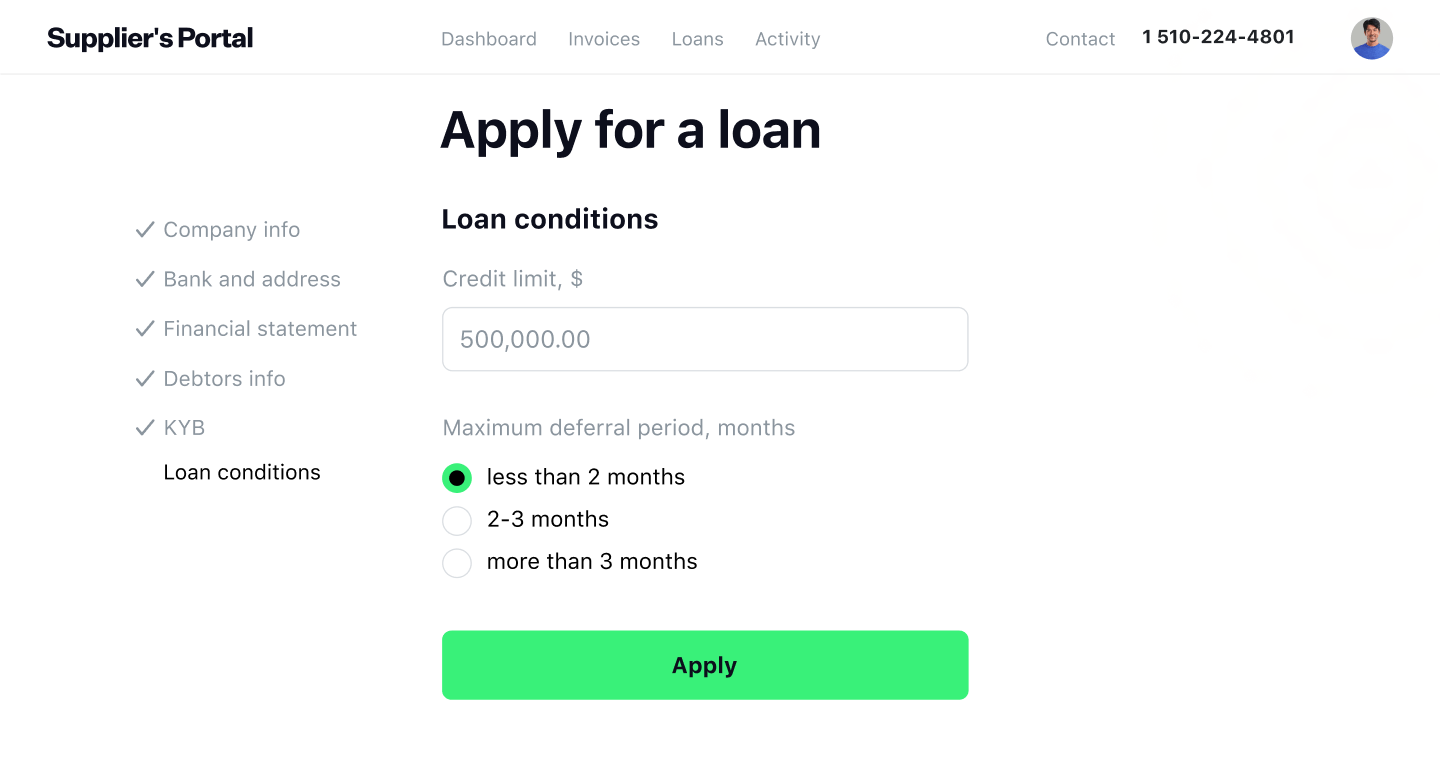Open the Contact link
The width and height of the screenshot is (1440, 774).
pyautogui.click(x=1080, y=38)
